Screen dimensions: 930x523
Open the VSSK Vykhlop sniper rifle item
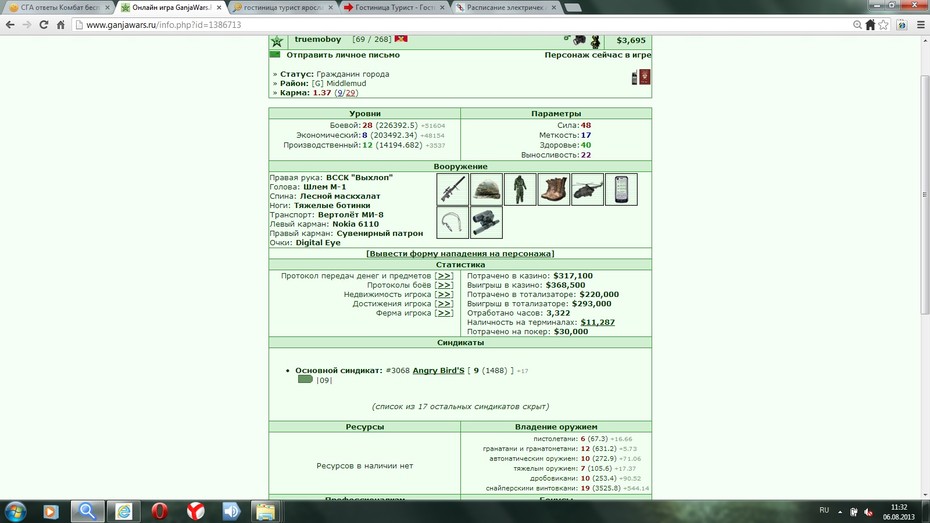tap(453, 189)
